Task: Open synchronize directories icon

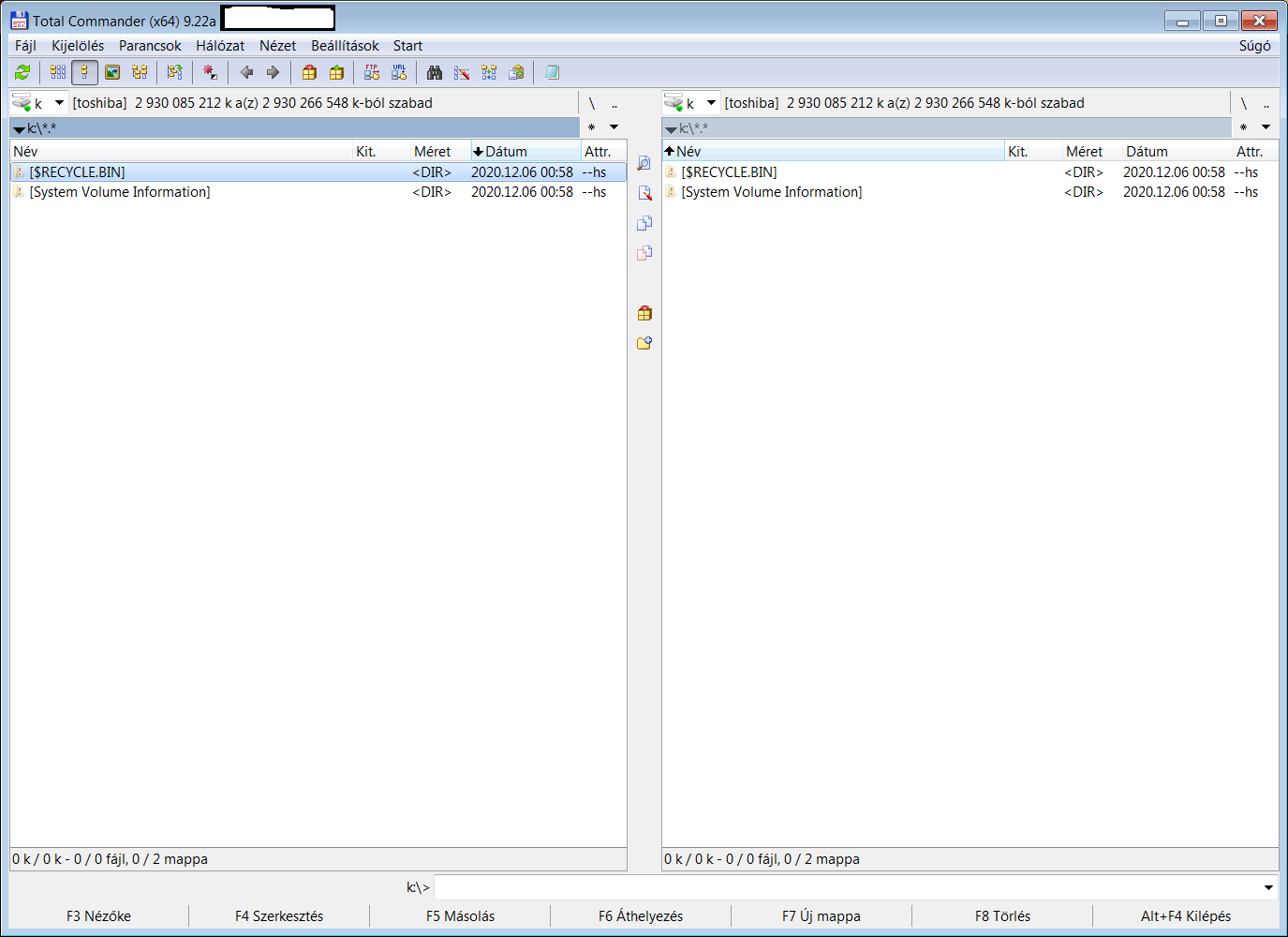Action: 489,72
